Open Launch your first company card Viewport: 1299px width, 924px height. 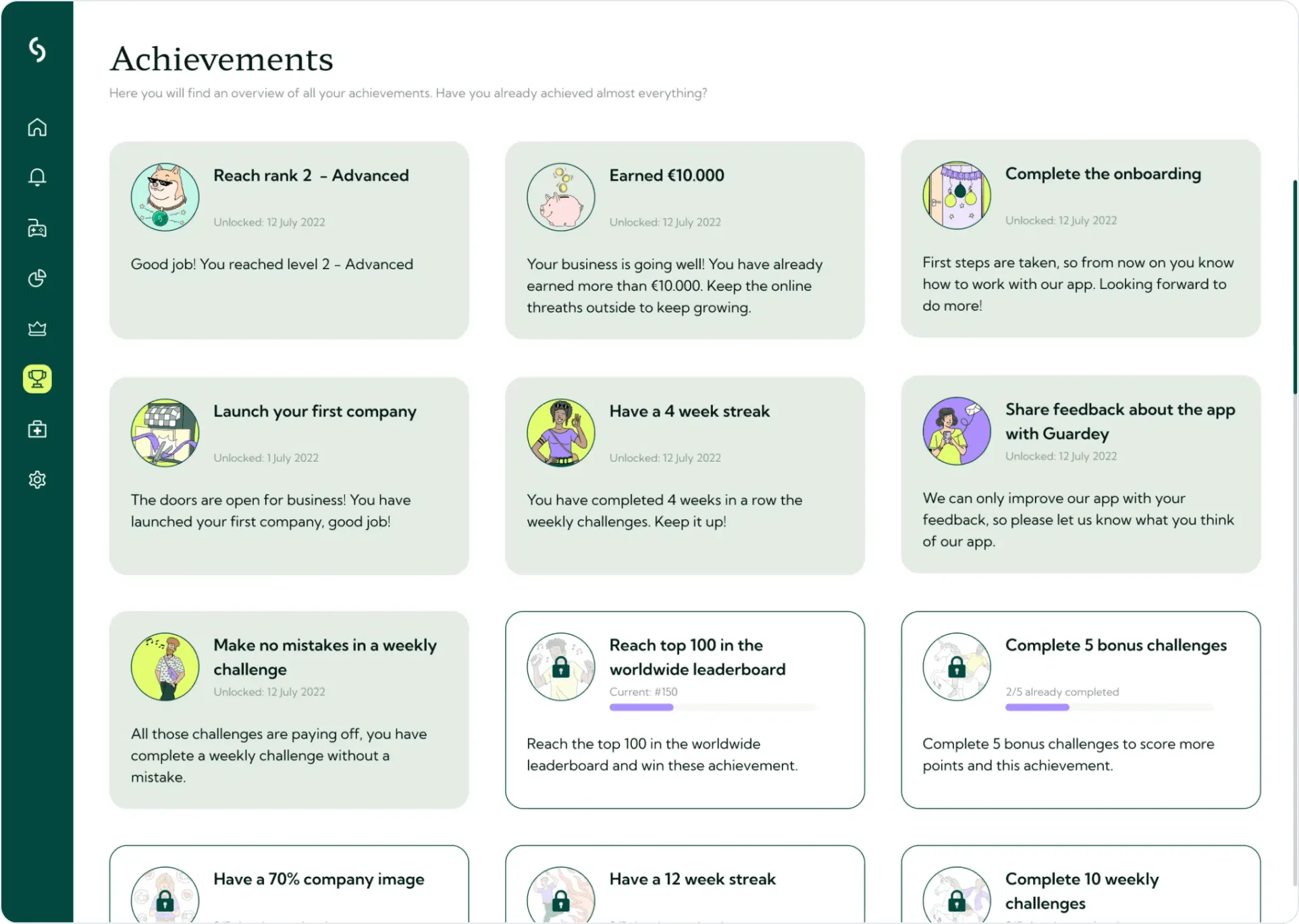[x=289, y=476]
